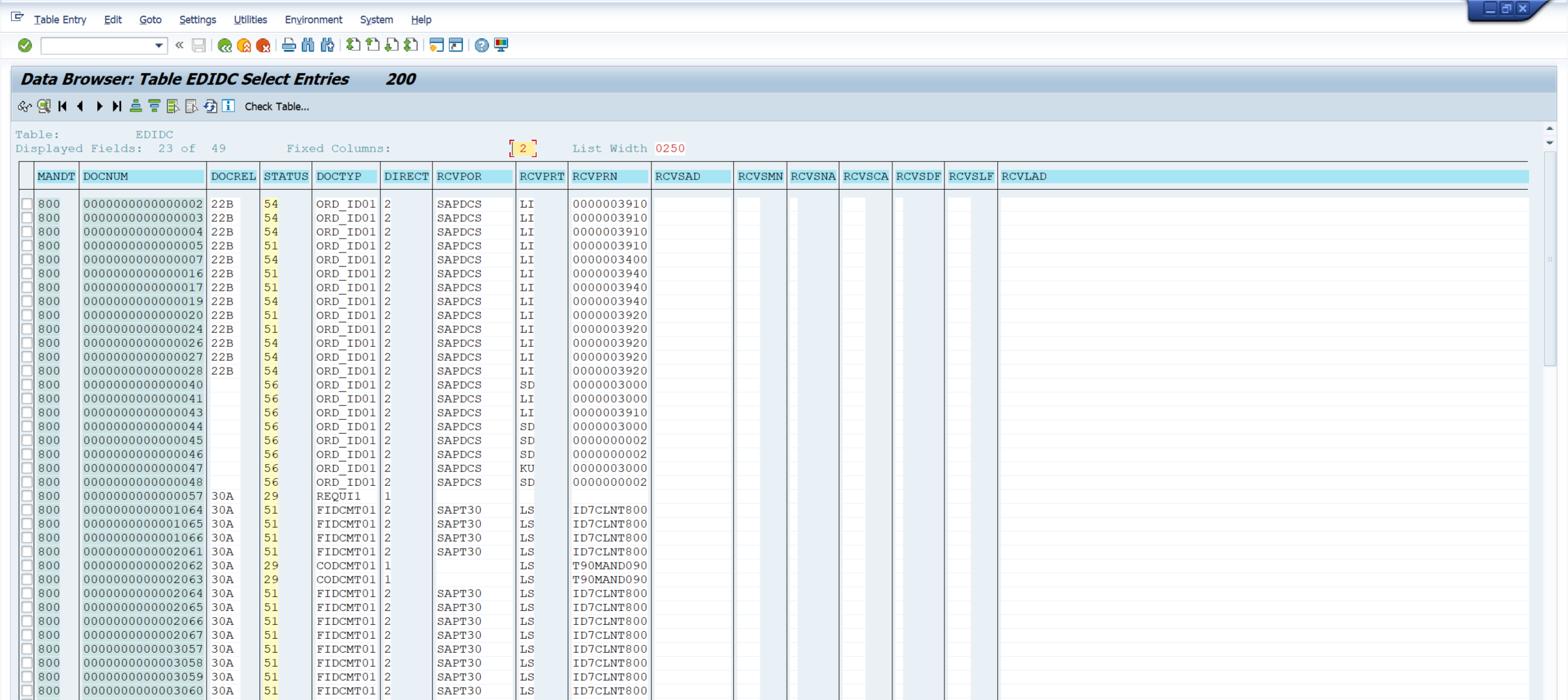Click the Fixed Columns input field

click(523, 149)
